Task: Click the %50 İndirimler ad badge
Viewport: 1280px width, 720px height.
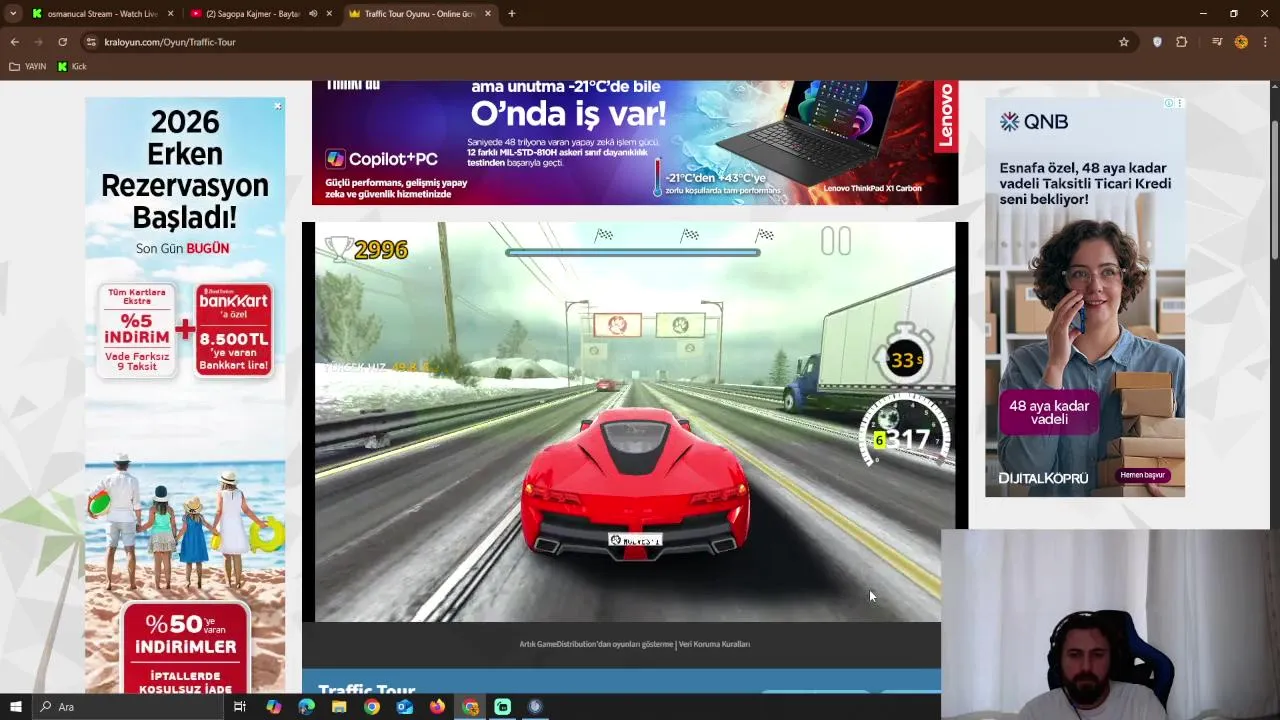Action: coord(185,648)
